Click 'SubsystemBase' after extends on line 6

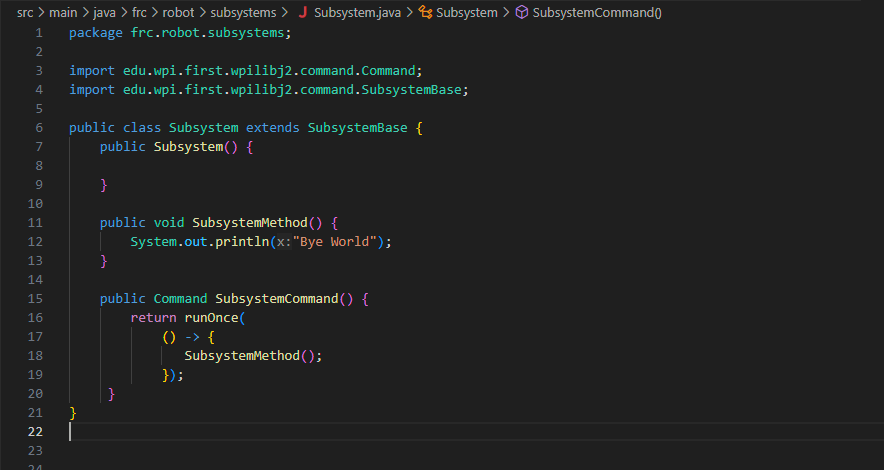click(x=357, y=127)
